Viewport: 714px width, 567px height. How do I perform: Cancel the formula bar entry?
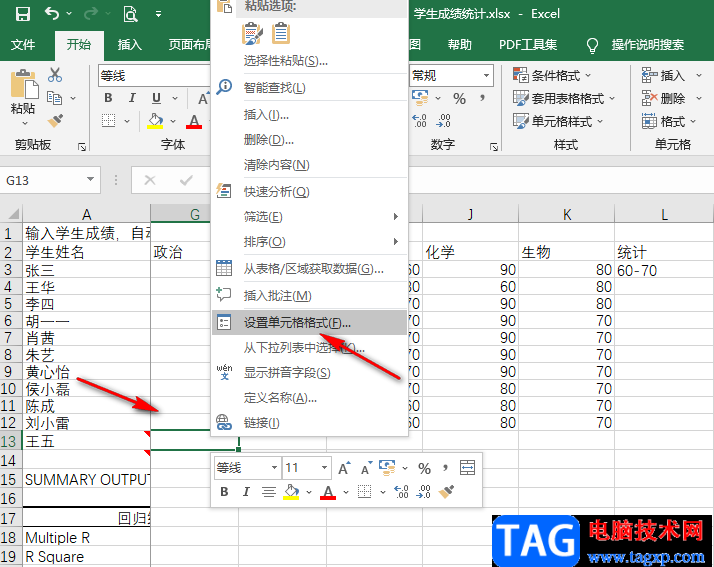click(150, 181)
